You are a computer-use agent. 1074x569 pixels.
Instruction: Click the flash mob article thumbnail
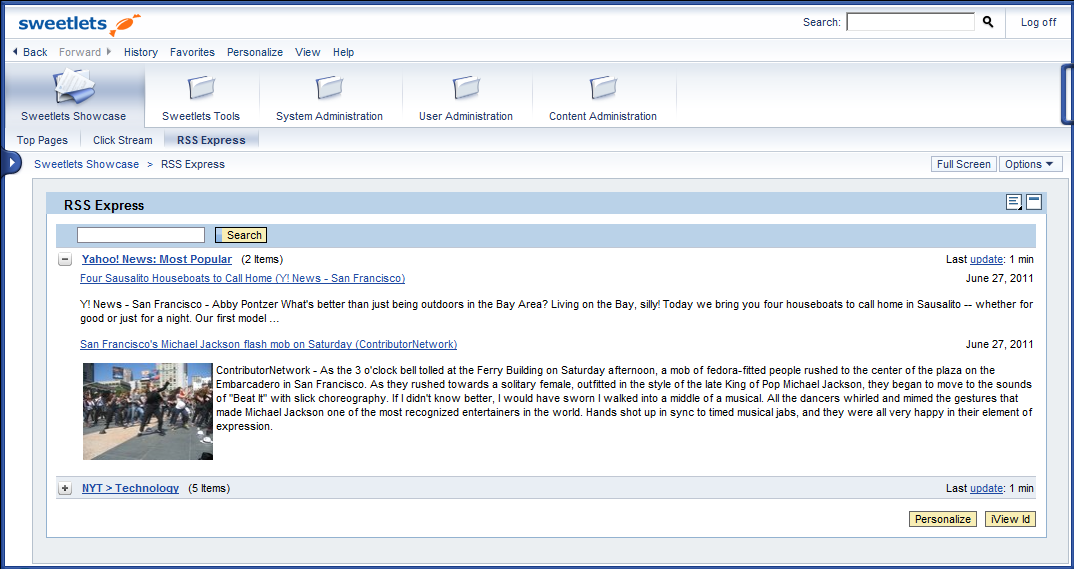[x=148, y=411]
